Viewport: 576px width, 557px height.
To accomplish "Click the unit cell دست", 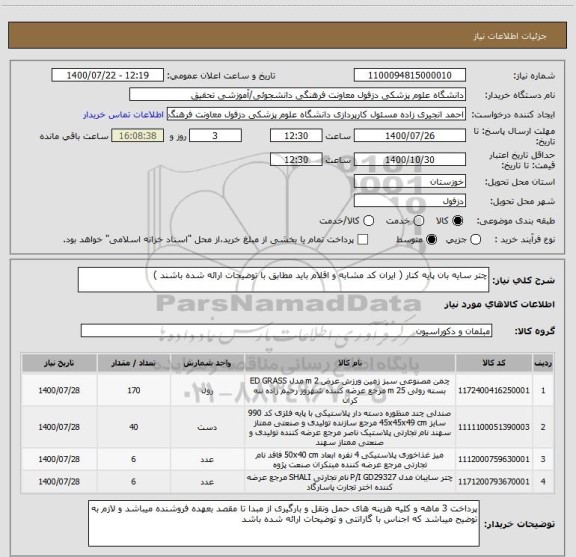I will [x=207, y=427].
